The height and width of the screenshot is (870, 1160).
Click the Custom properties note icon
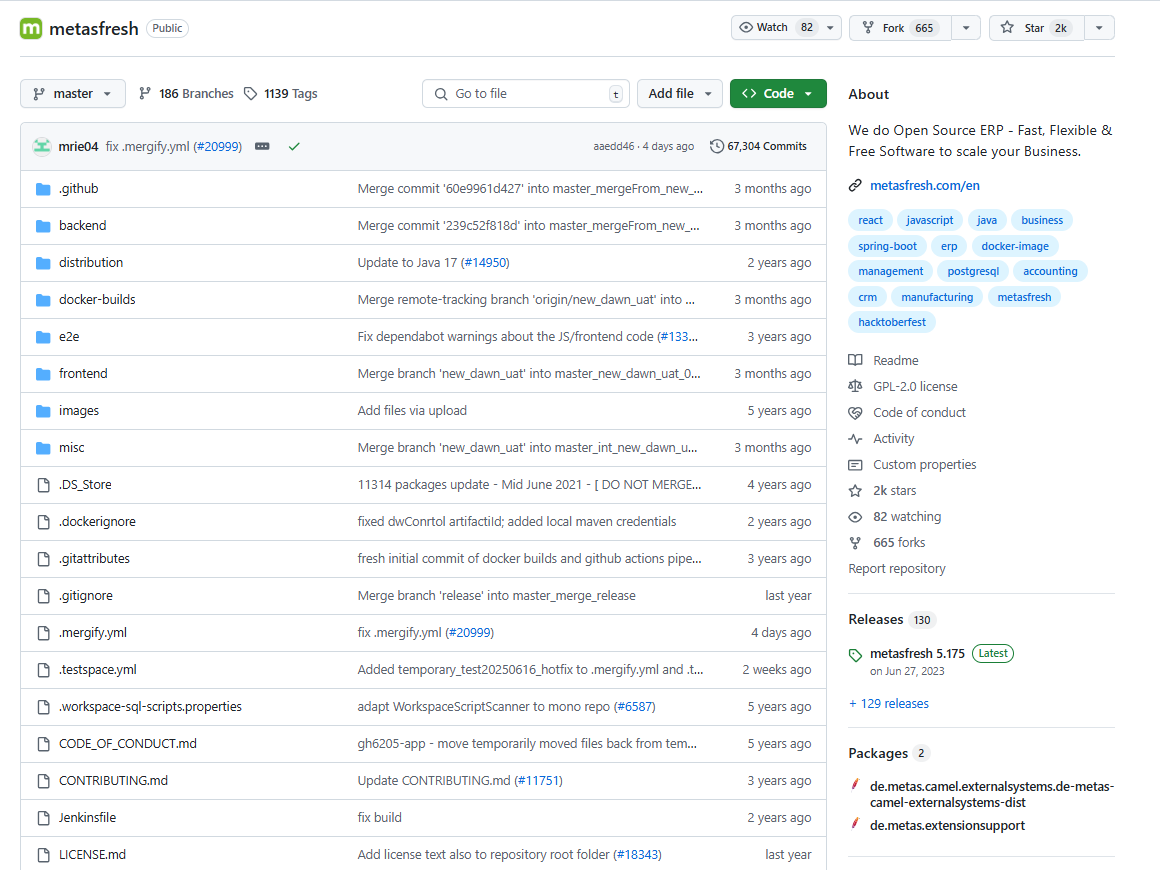tap(855, 465)
